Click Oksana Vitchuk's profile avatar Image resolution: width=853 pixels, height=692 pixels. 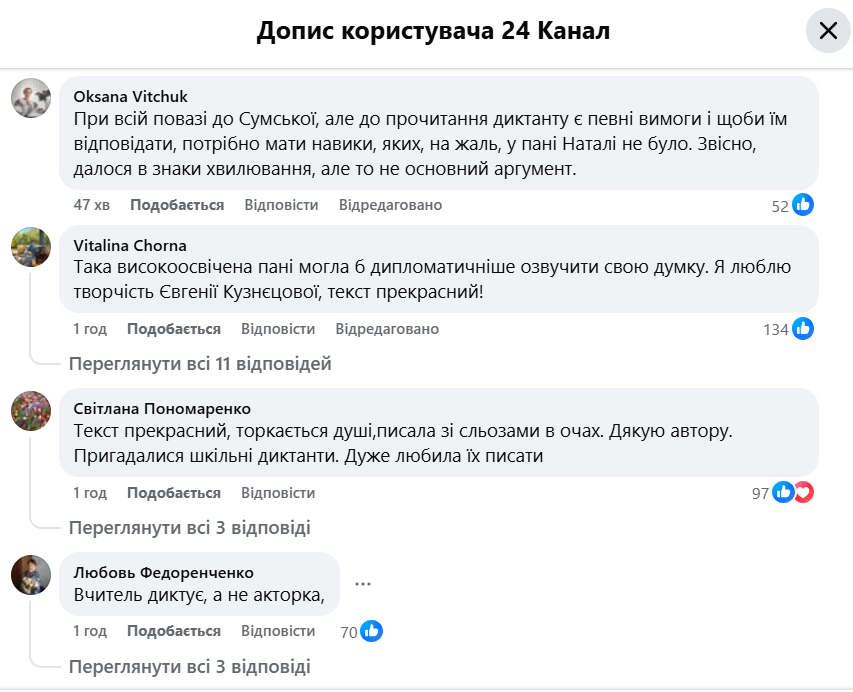click(x=31, y=97)
